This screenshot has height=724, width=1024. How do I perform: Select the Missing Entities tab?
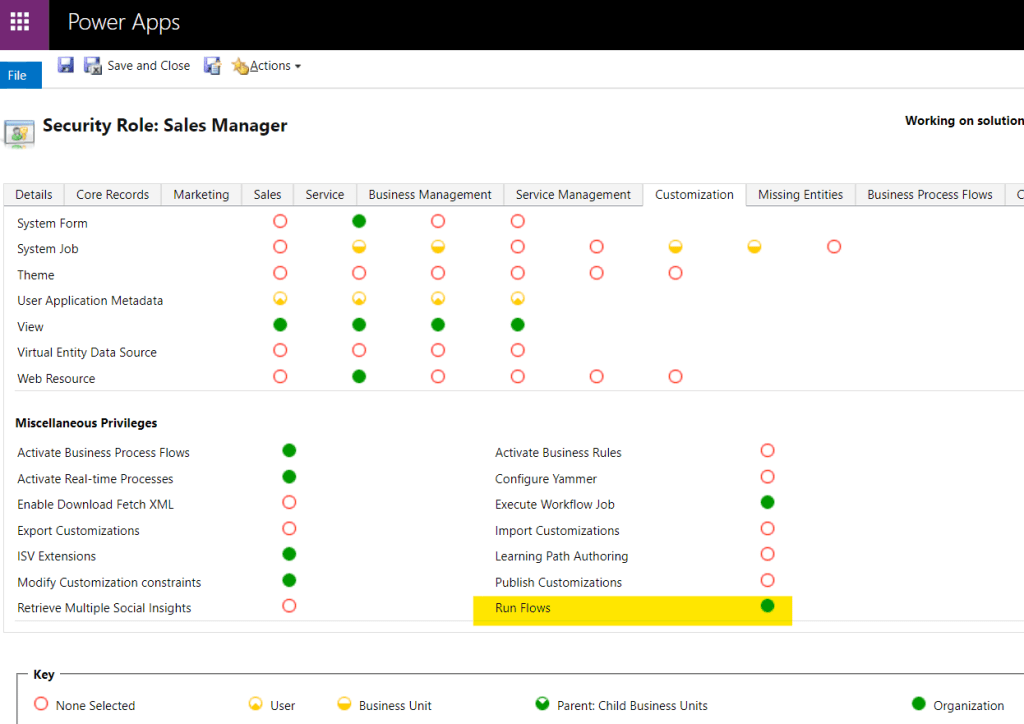click(x=800, y=195)
